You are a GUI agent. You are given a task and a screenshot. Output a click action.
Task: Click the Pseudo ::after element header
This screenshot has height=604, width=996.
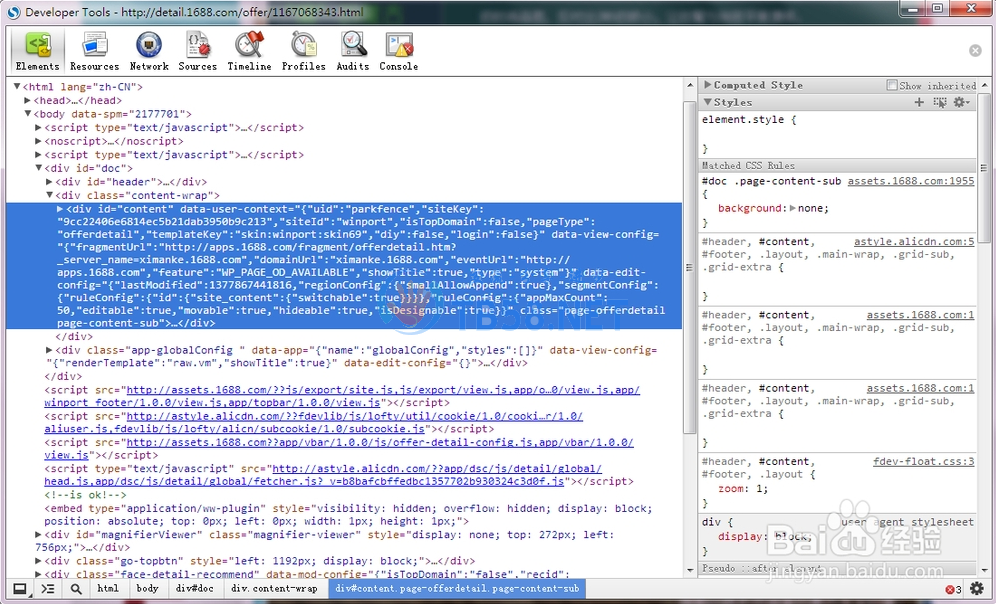(x=837, y=568)
